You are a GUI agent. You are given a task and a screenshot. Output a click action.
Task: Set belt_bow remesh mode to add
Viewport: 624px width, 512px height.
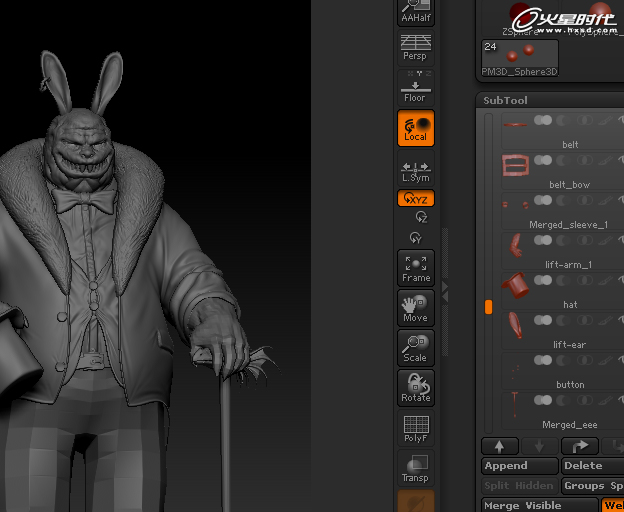pyautogui.click(x=543, y=160)
